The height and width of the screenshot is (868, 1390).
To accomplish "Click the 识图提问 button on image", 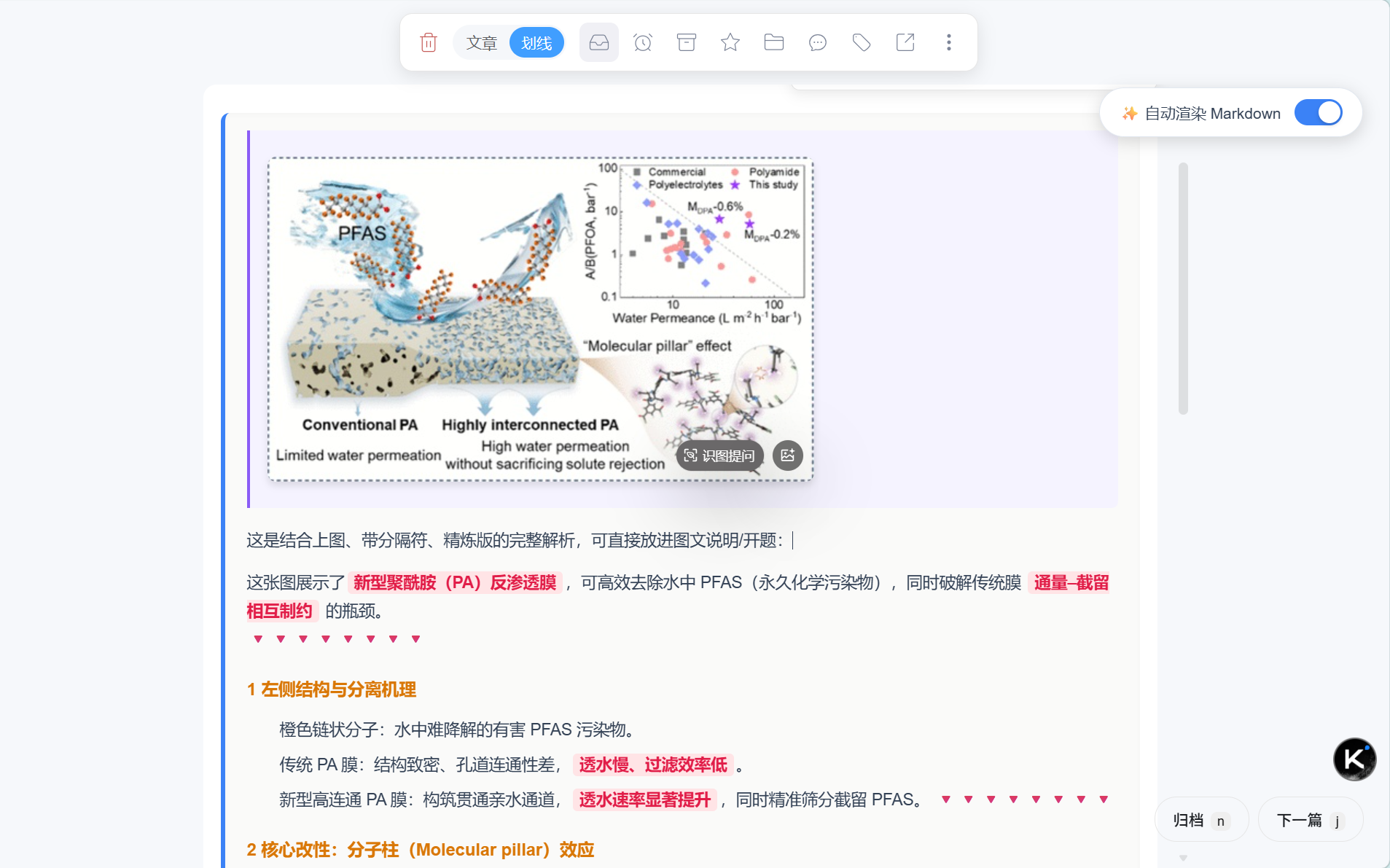I will [x=719, y=455].
